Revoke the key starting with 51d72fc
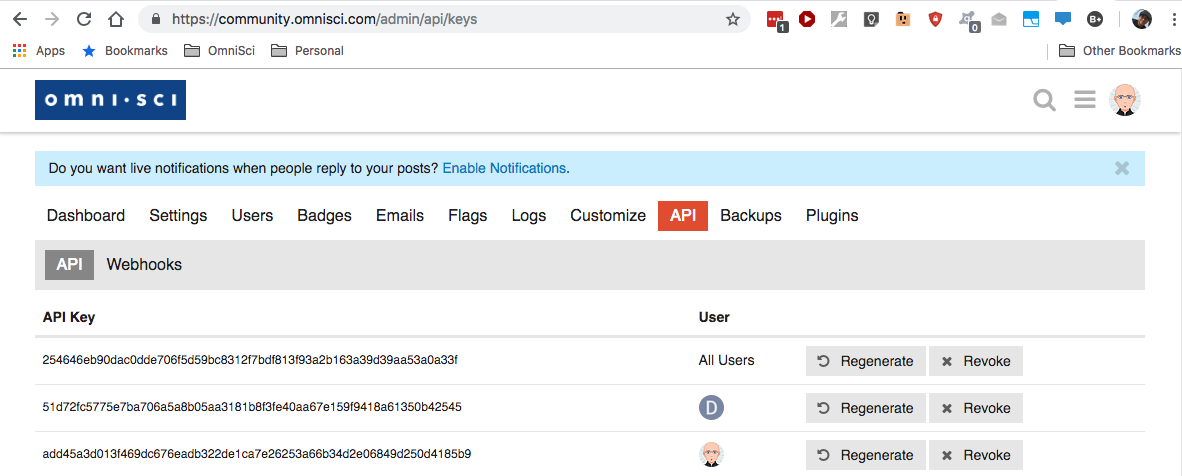The width and height of the screenshot is (1182, 476). (x=975, y=408)
